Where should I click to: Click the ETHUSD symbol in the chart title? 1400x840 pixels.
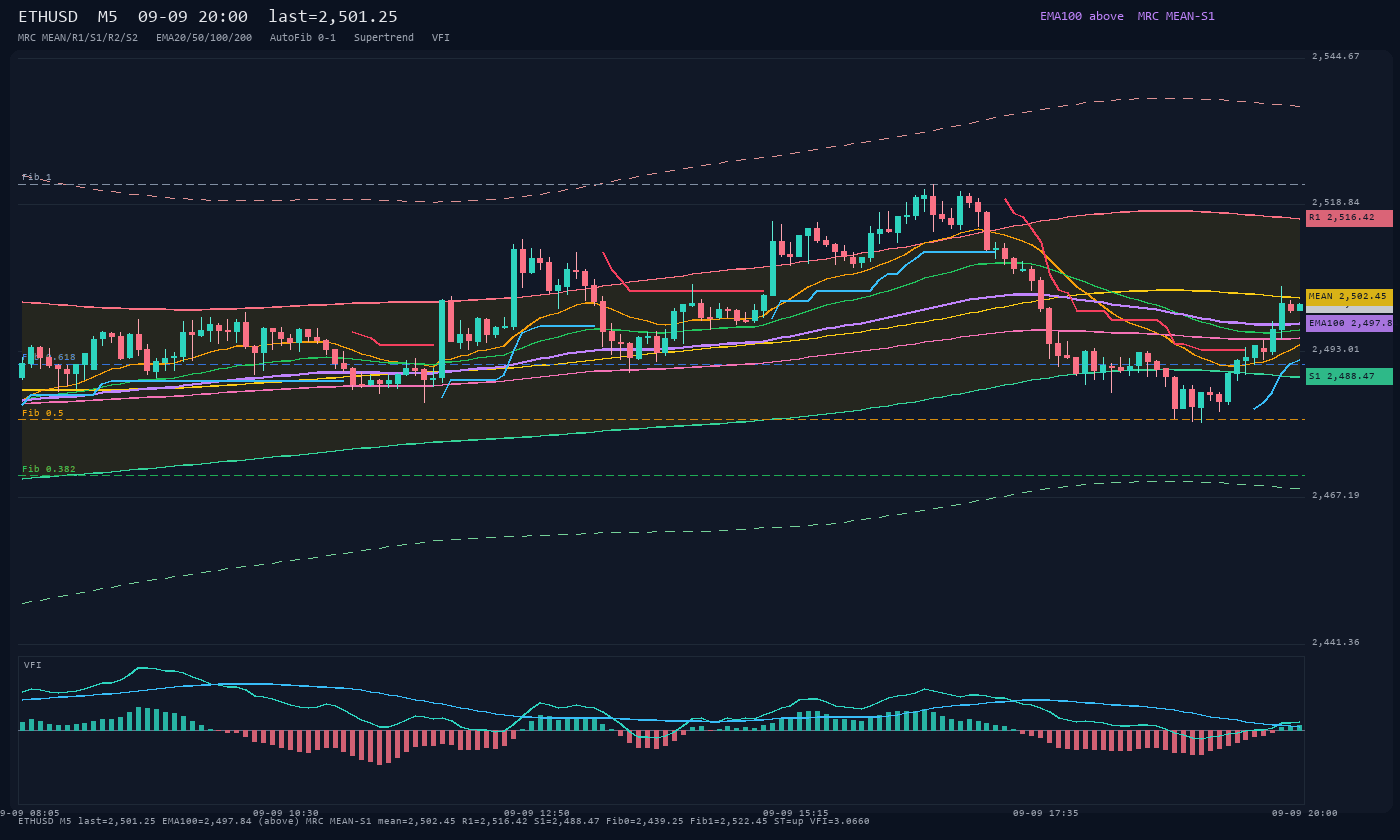pos(48,17)
